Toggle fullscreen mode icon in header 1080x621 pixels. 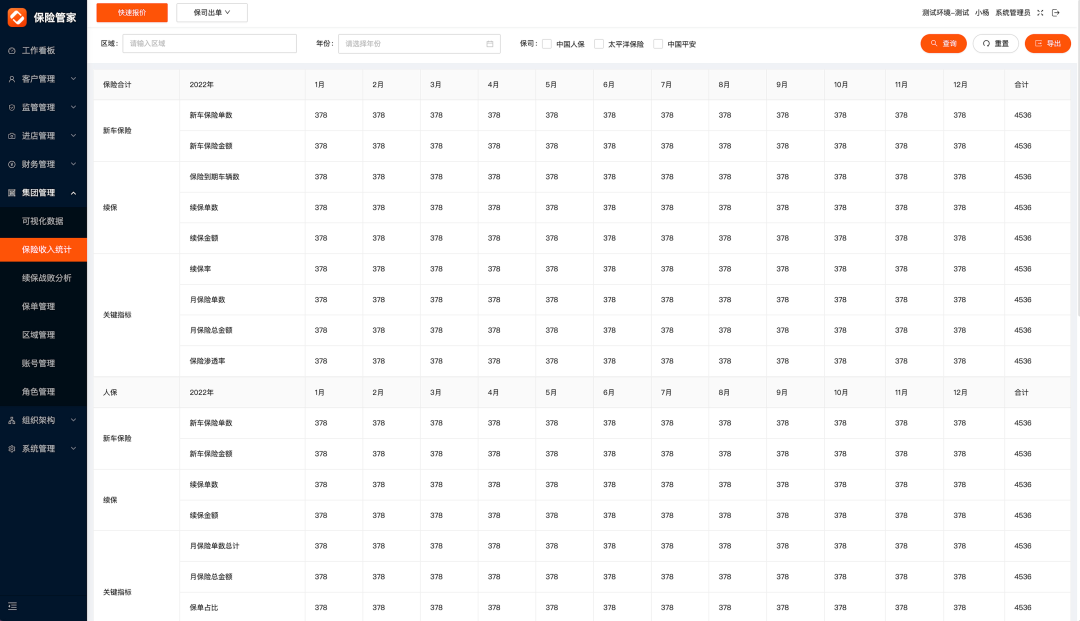1040,13
